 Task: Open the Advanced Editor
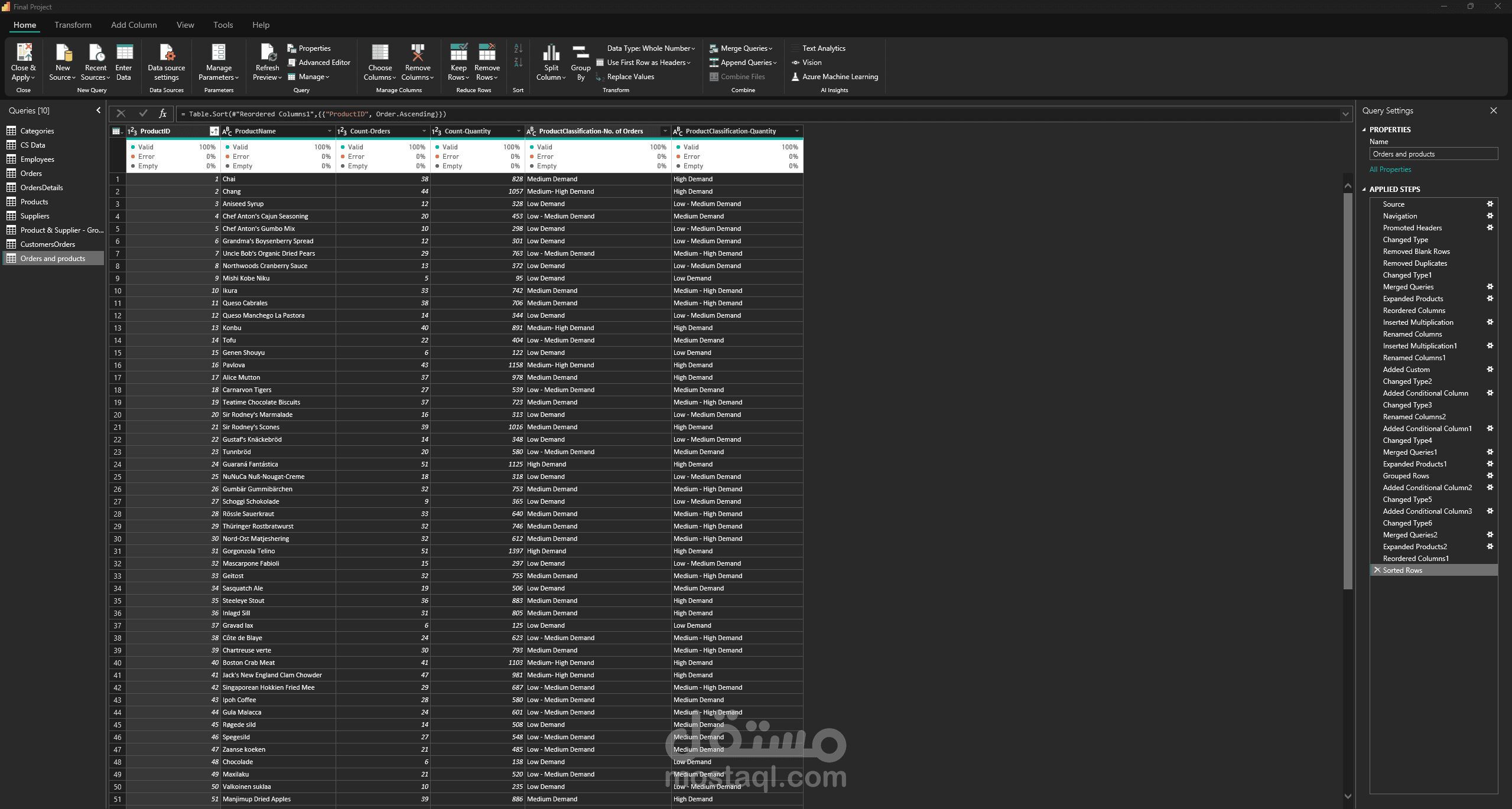(x=324, y=63)
